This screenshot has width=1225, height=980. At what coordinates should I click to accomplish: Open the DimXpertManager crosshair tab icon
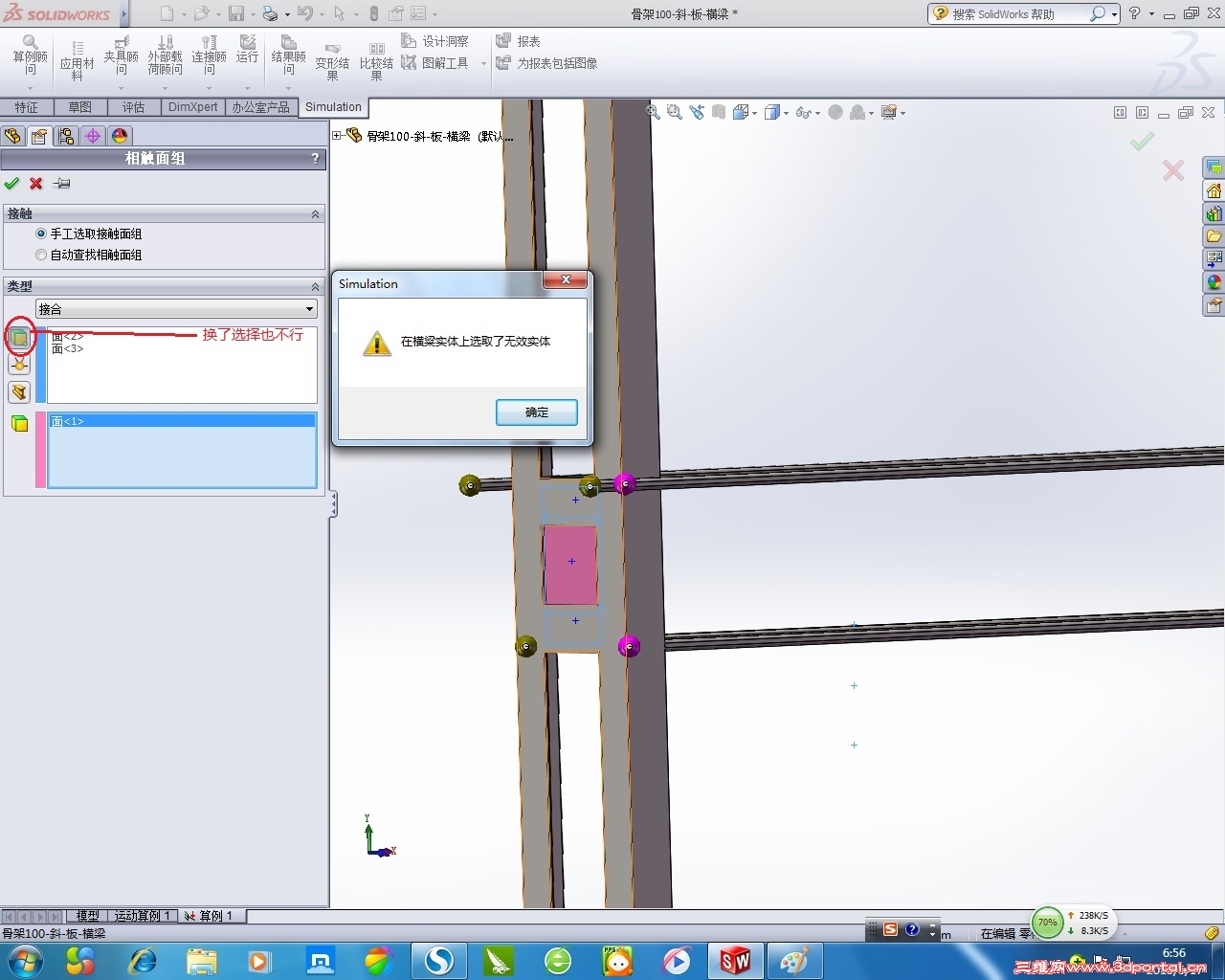tap(93, 136)
